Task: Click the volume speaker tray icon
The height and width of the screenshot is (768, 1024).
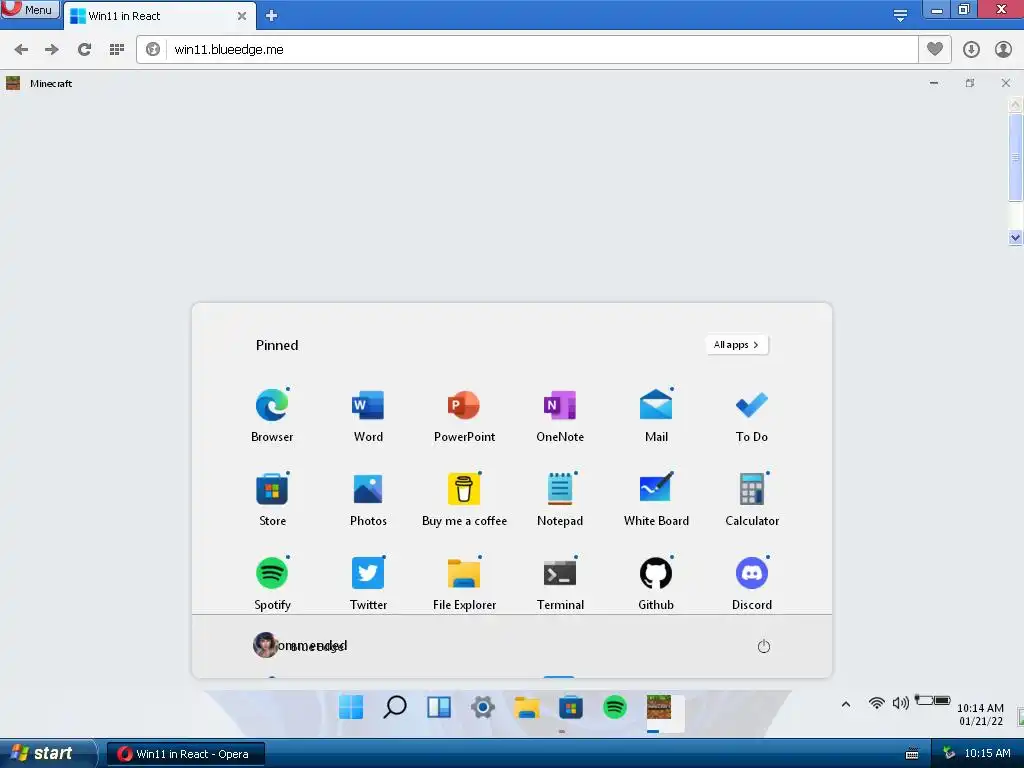Action: (901, 703)
